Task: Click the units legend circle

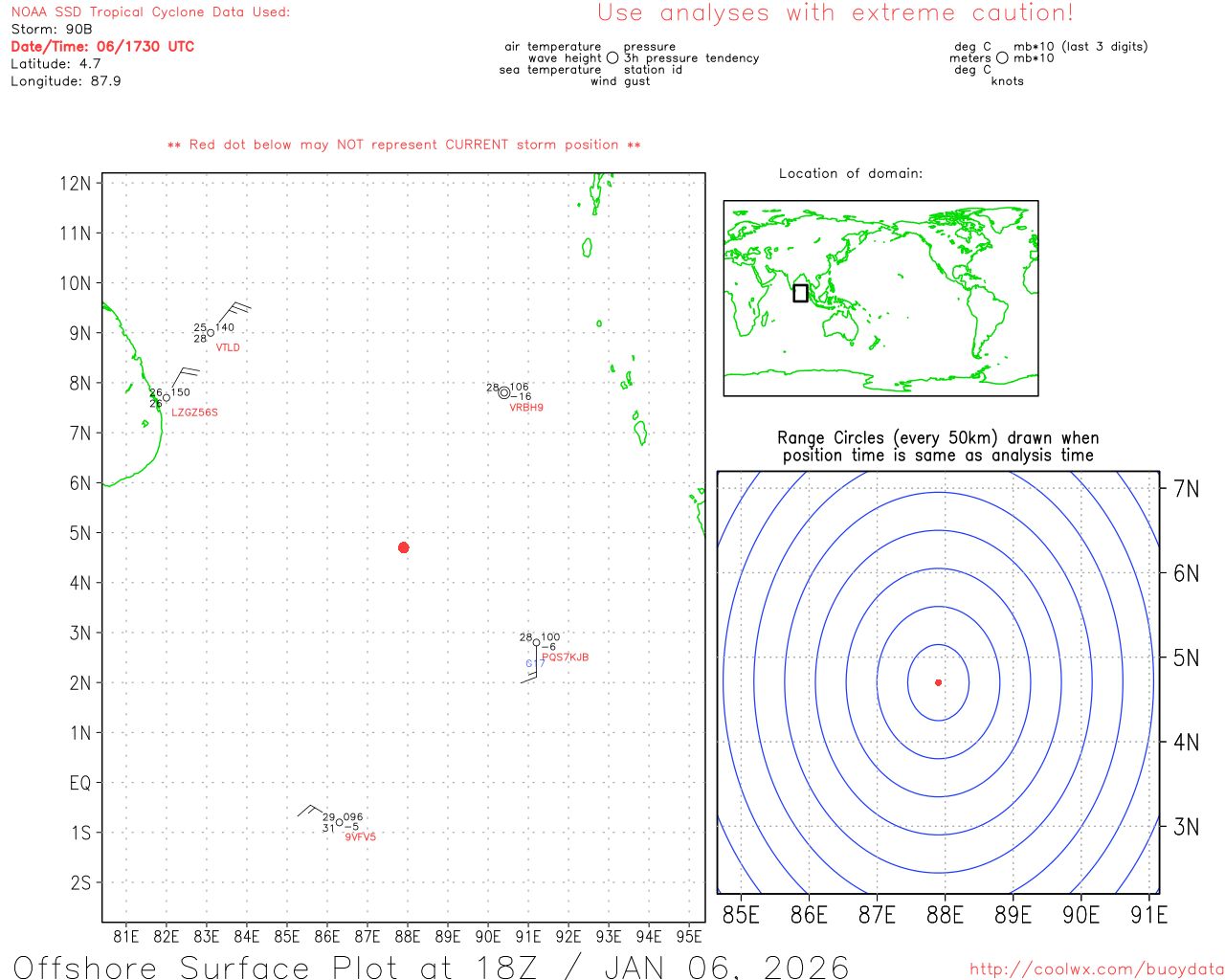Action: click(x=1002, y=57)
